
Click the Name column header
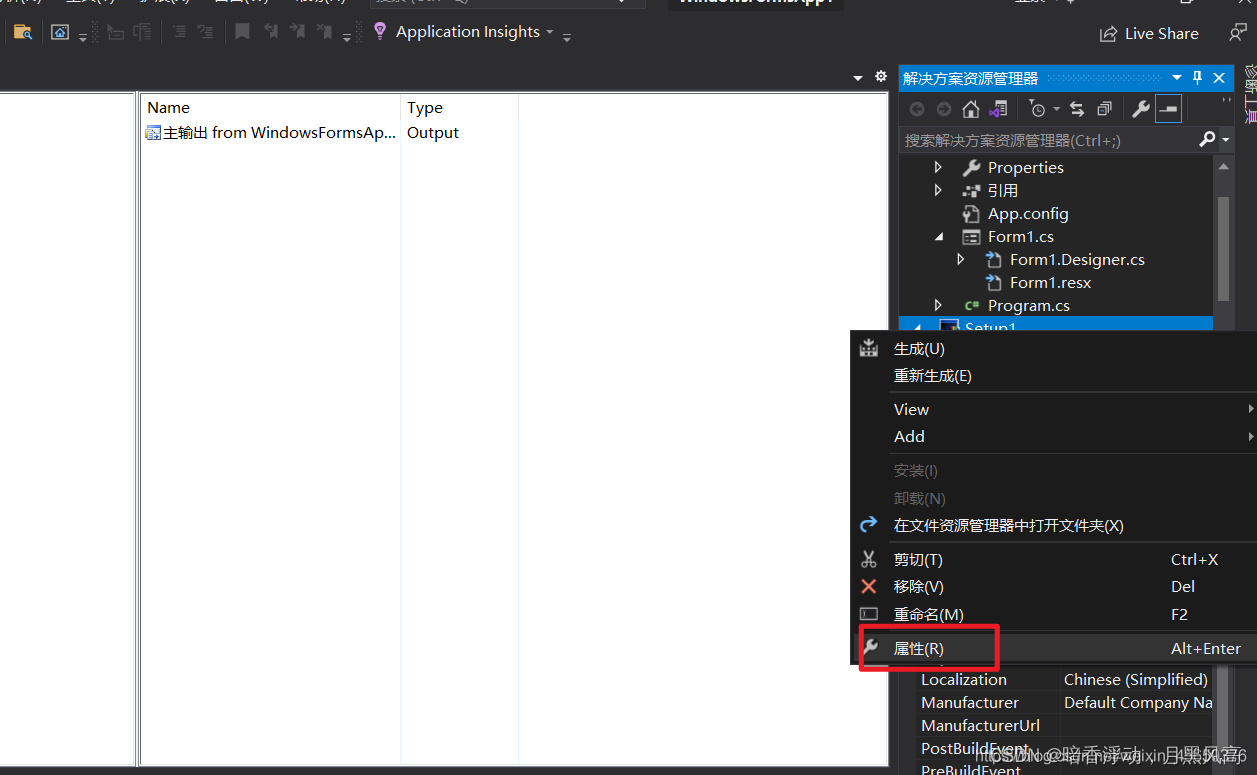pyautogui.click(x=270, y=107)
